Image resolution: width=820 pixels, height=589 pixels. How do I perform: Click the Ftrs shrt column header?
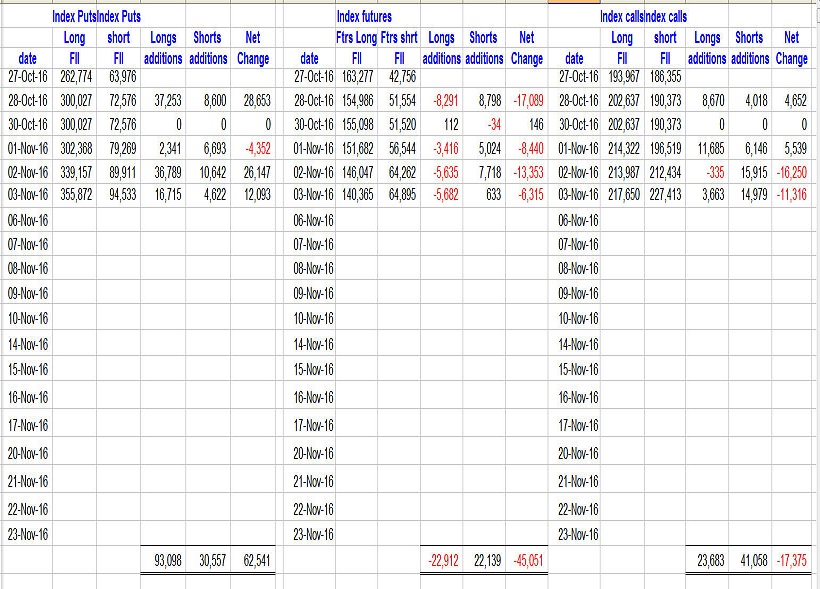tap(399, 38)
